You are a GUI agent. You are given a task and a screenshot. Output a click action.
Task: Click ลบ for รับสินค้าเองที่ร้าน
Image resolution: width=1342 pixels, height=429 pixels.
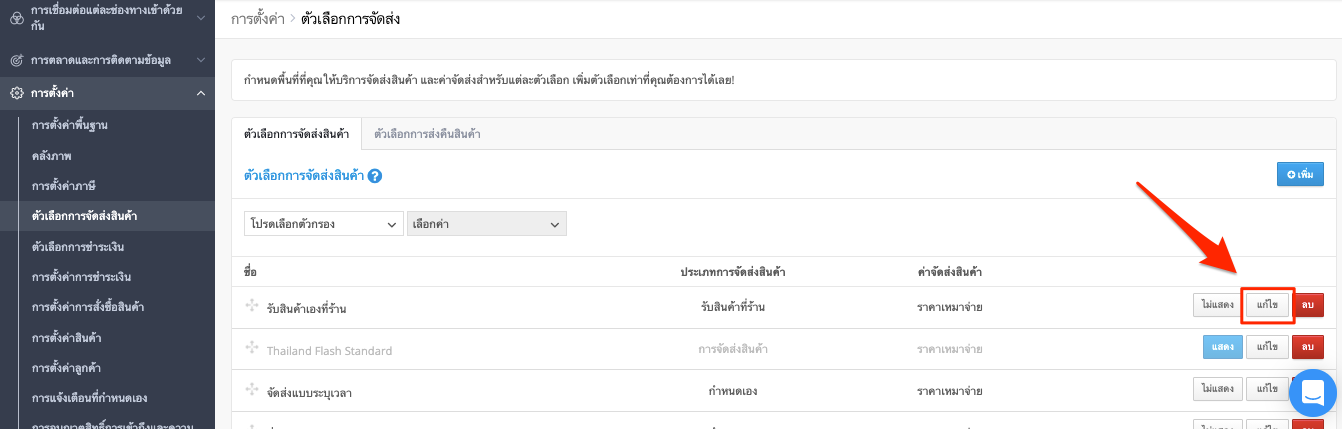pos(1308,305)
